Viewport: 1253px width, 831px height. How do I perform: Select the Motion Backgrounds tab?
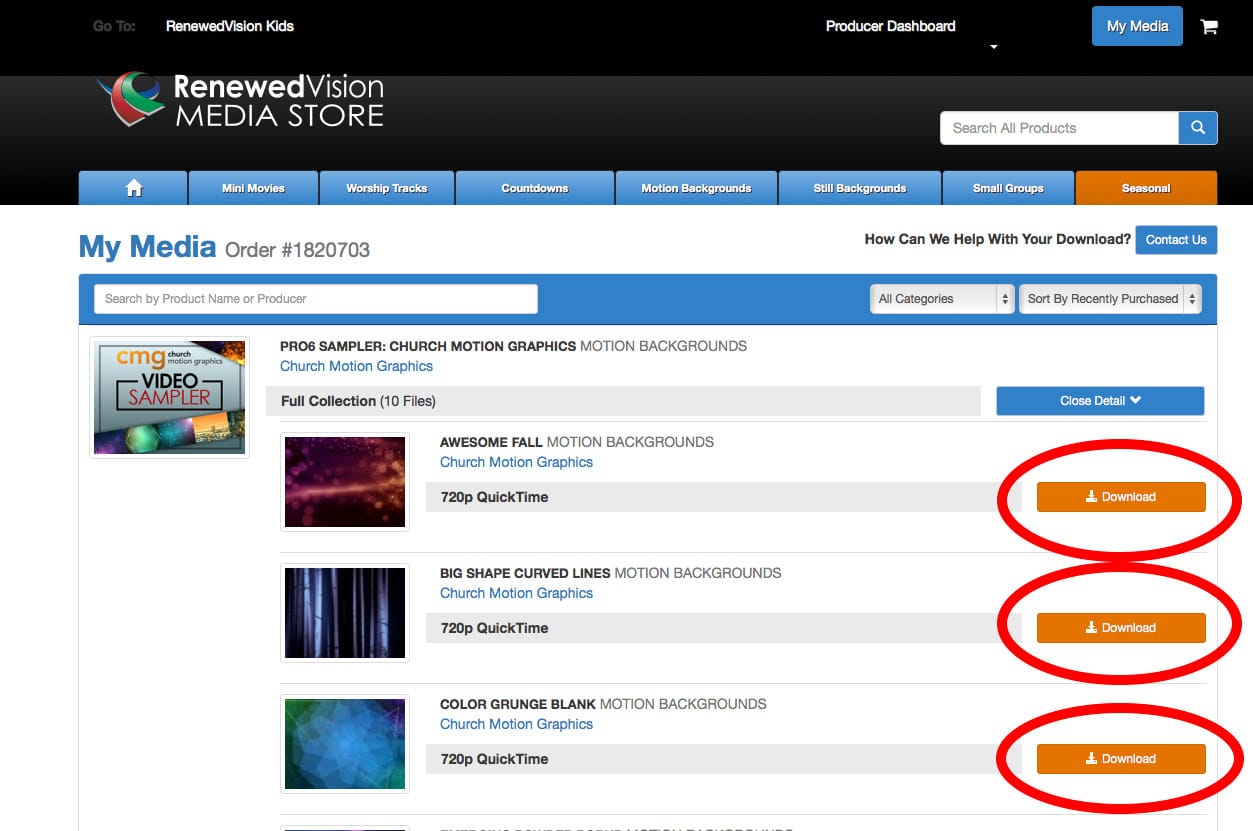pyautogui.click(x=696, y=188)
